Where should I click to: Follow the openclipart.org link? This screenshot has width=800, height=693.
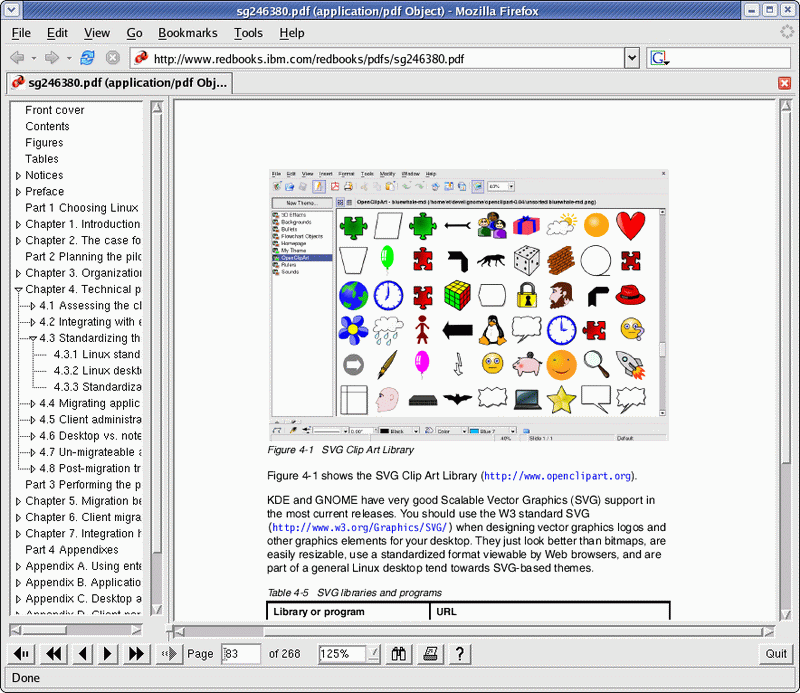[x=558, y=476]
